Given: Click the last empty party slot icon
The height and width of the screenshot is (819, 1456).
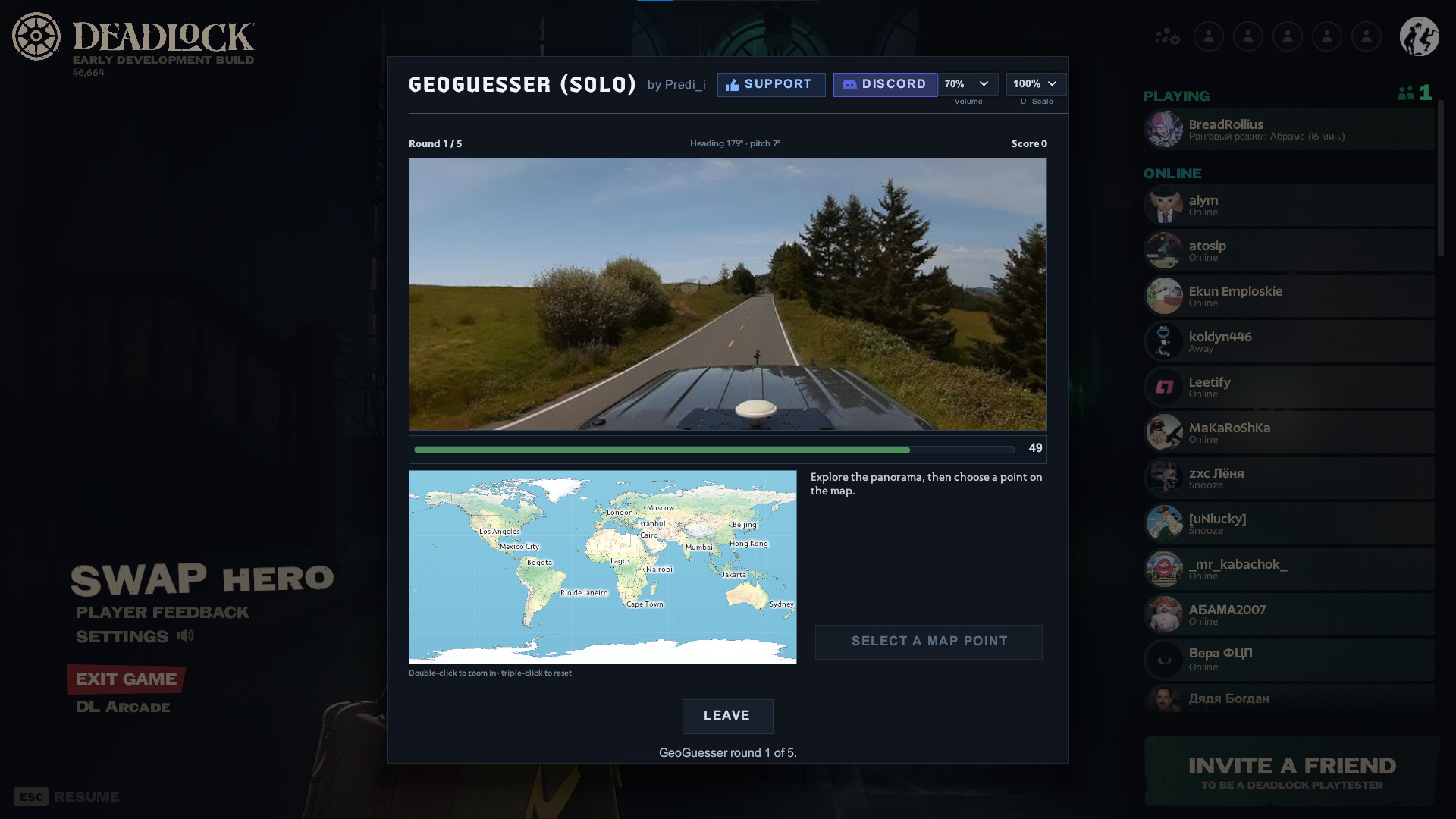Looking at the screenshot, I should coord(1366,36).
